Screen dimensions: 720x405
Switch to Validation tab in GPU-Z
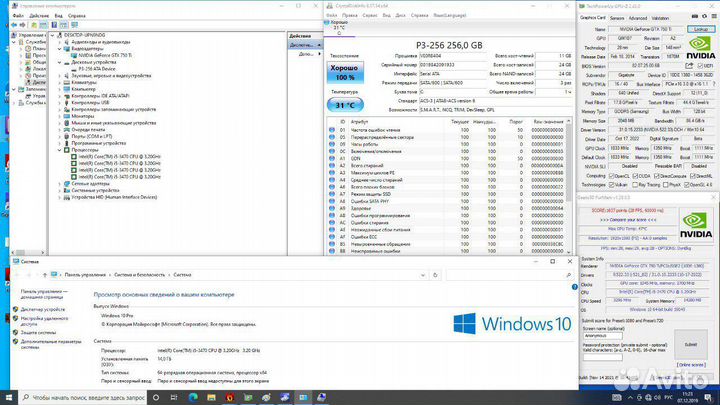point(660,18)
